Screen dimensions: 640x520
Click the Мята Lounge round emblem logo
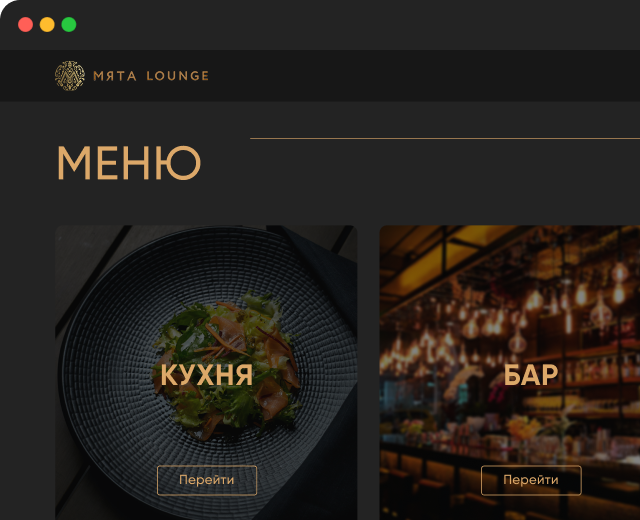(x=70, y=76)
